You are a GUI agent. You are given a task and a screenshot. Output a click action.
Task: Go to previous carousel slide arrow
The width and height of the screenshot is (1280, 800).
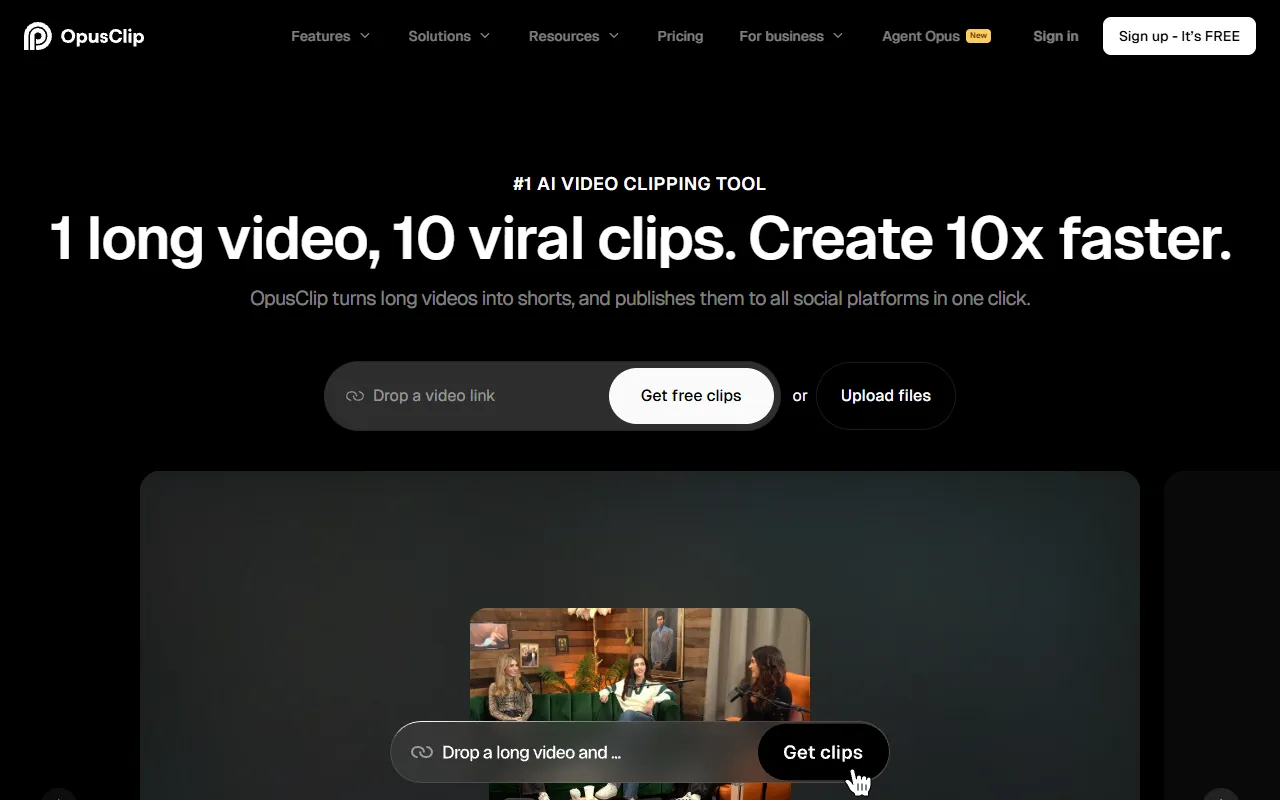click(59, 796)
